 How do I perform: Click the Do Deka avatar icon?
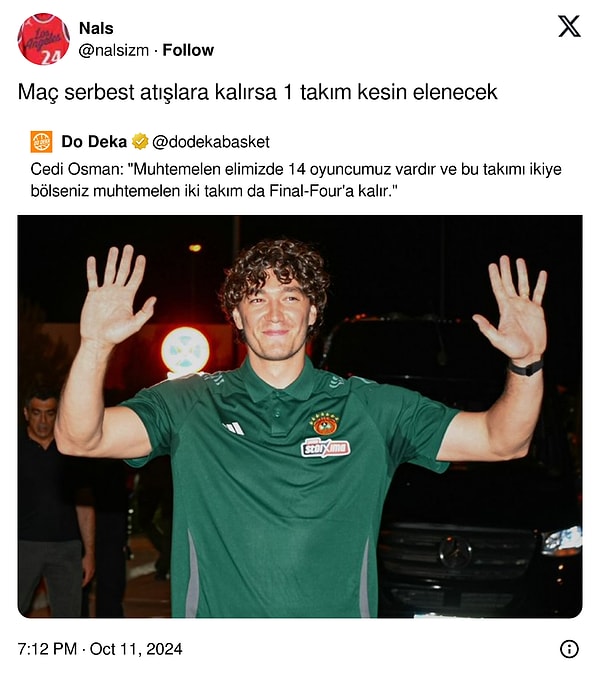pyautogui.click(x=42, y=142)
